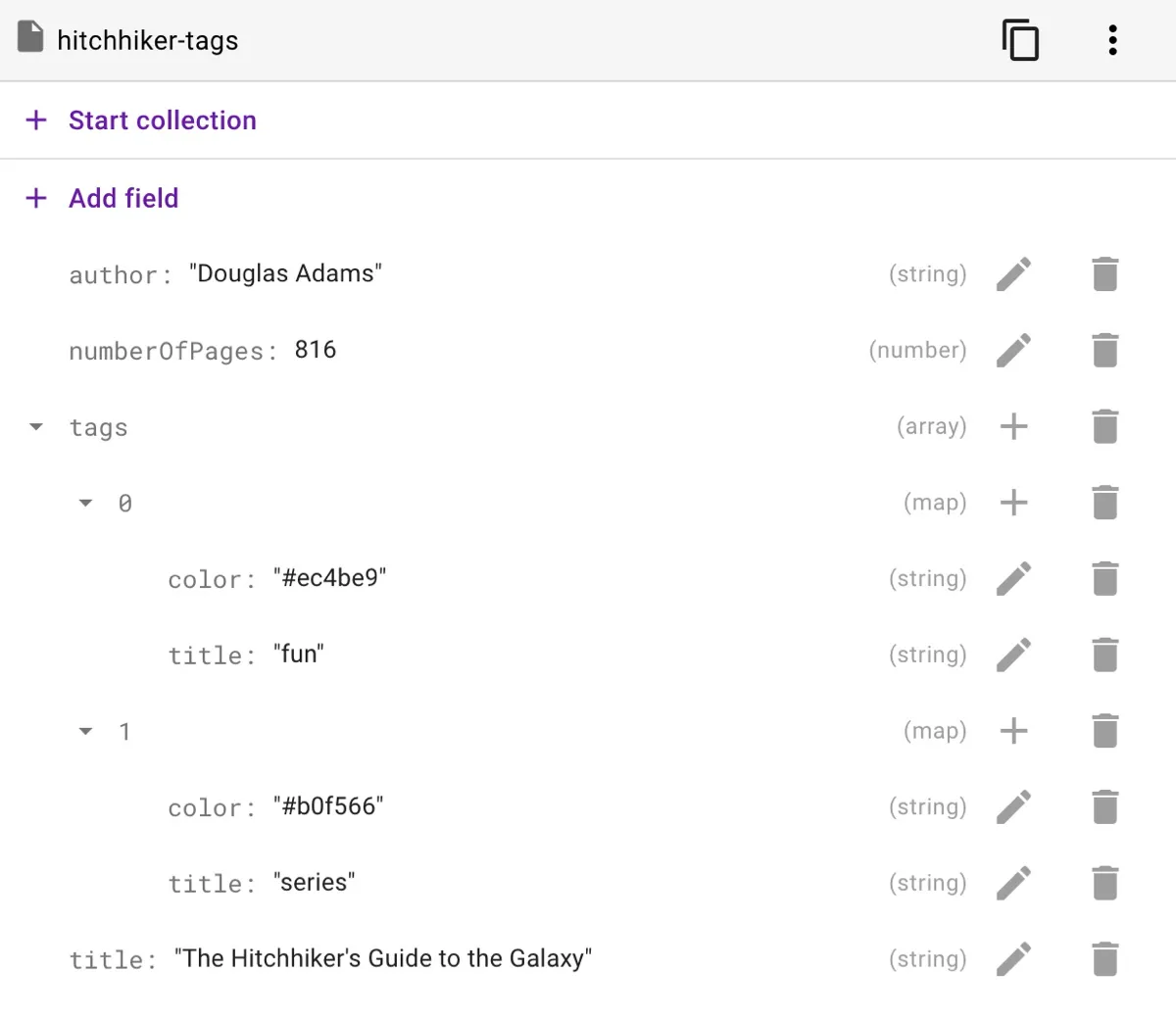This screenshot has height=1020, width=1176.
Task: Click the hitchhiker-tags document icon
Action: click(x=30, y=38)
